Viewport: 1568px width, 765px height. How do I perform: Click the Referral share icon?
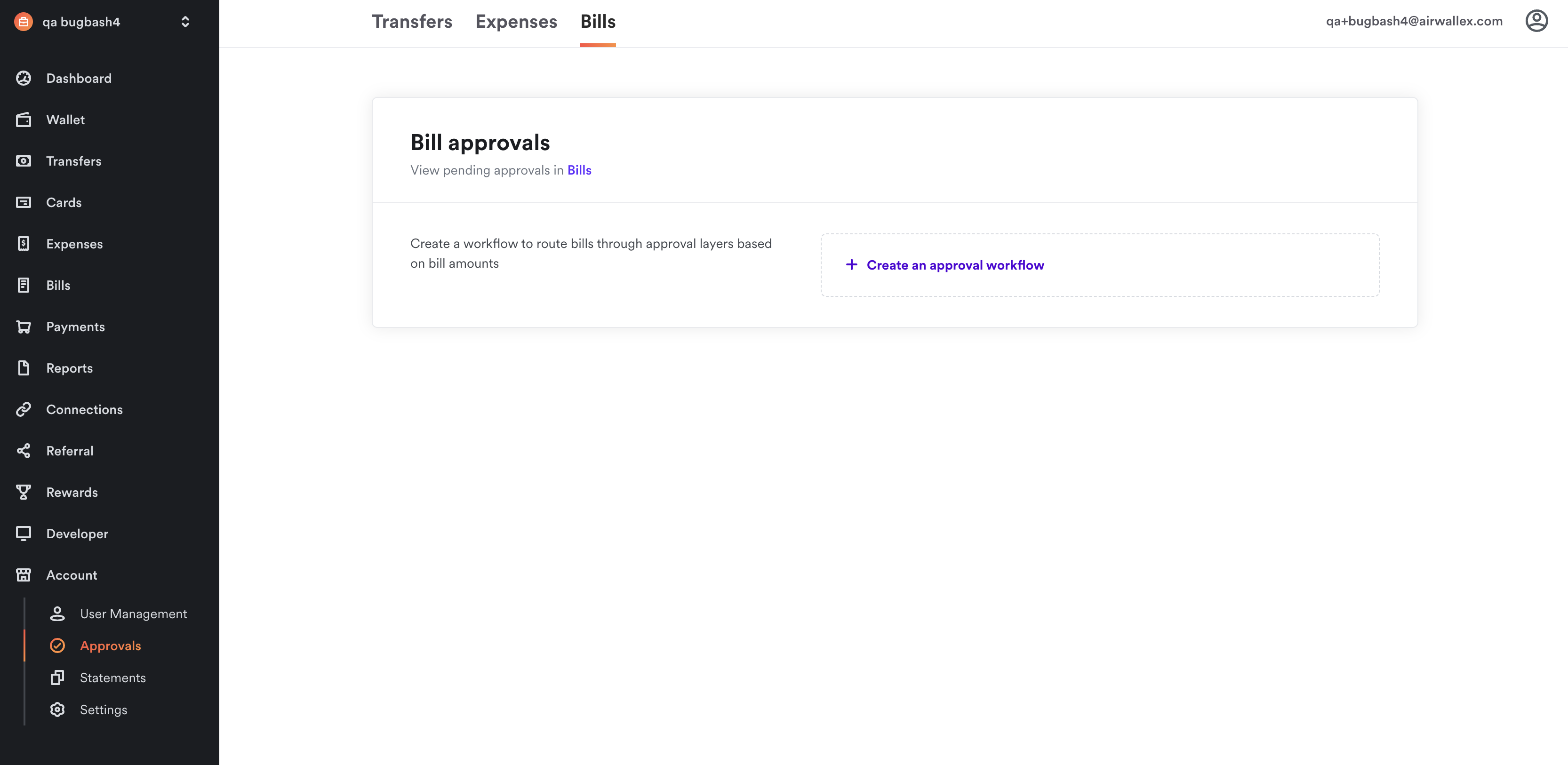23,451
